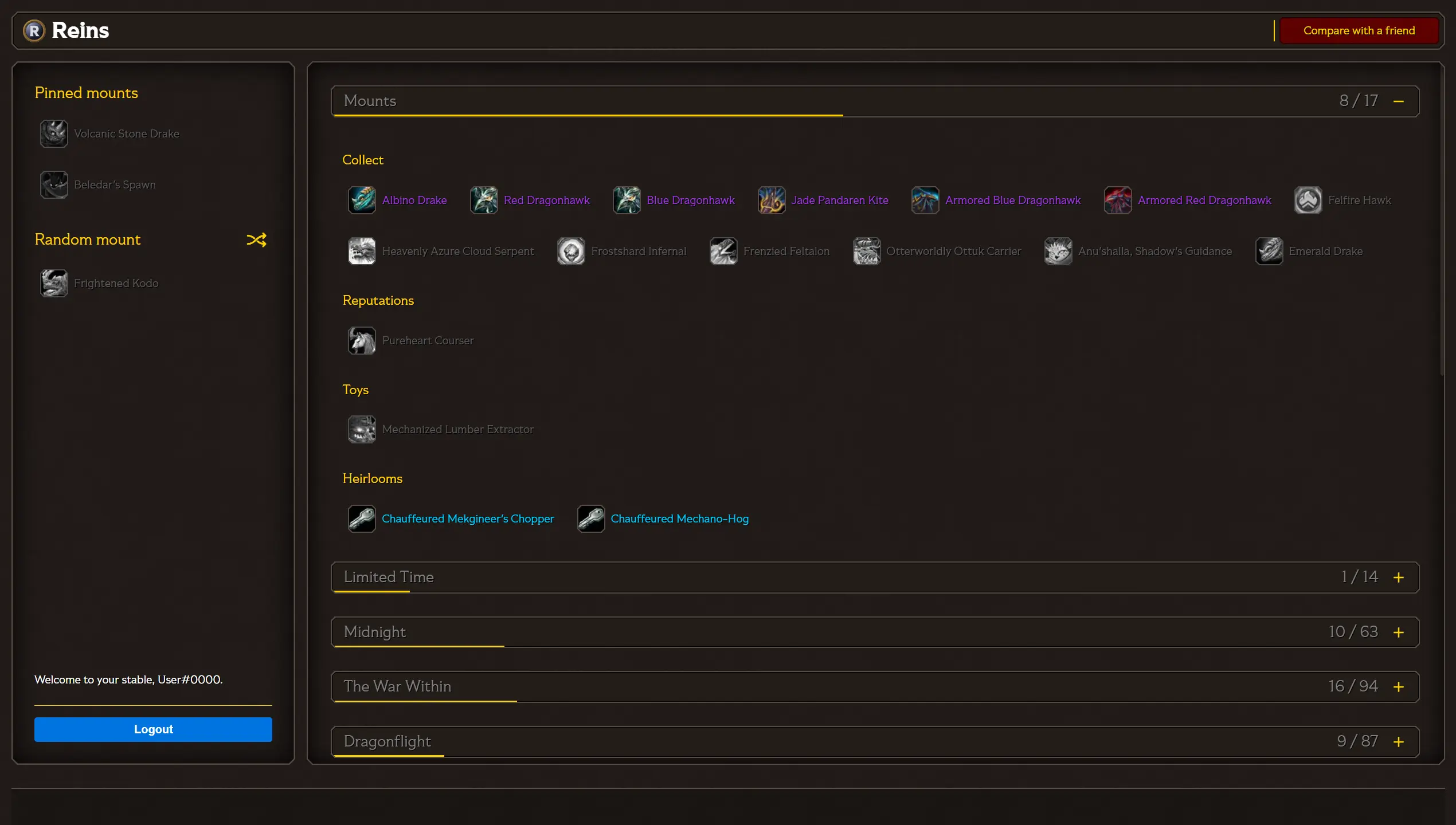Image resolution: width=1456 pixels, height=825 pixels.
Task: Open the Albino Drake link
Action: [414, 200]
